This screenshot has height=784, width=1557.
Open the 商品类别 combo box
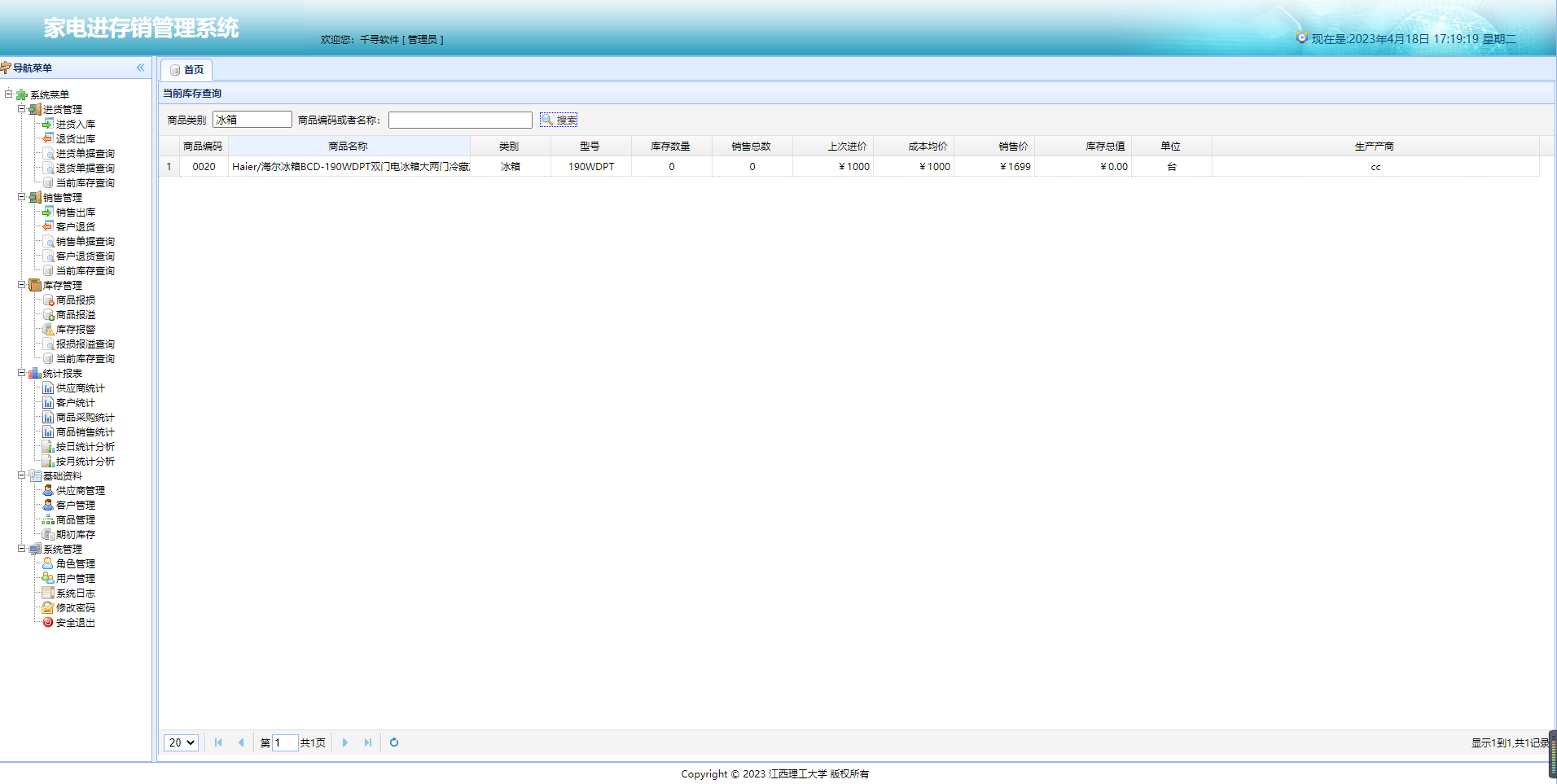(252, 120)
